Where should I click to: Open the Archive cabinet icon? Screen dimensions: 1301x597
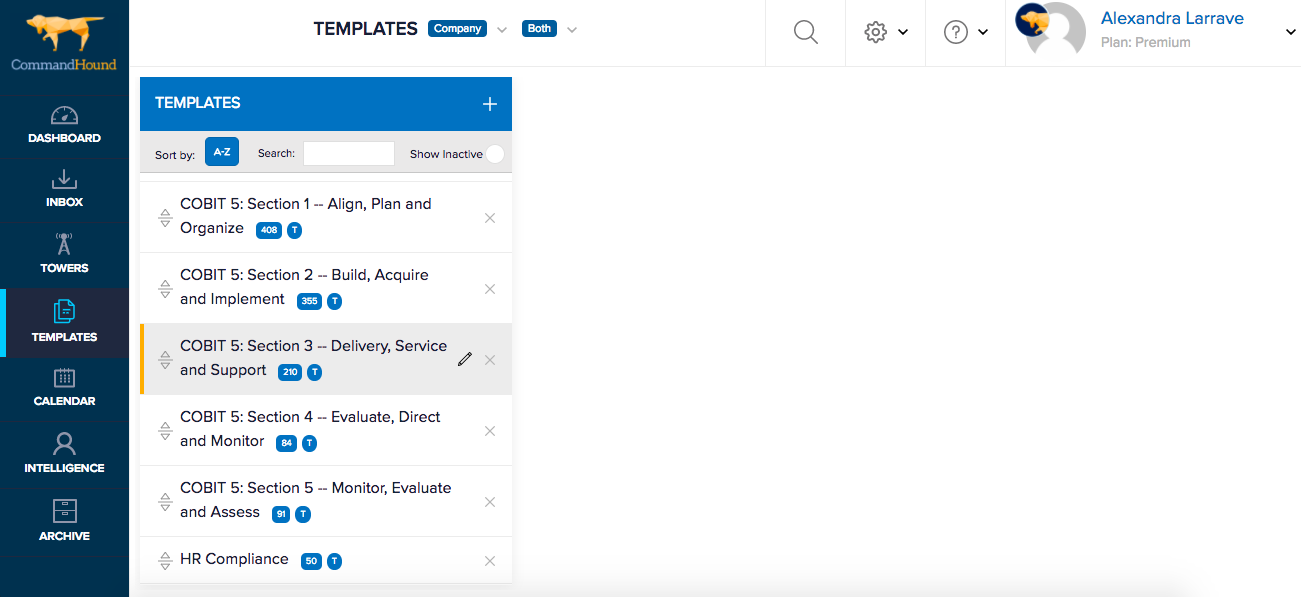pyautogui.click(x=64, y=511)
